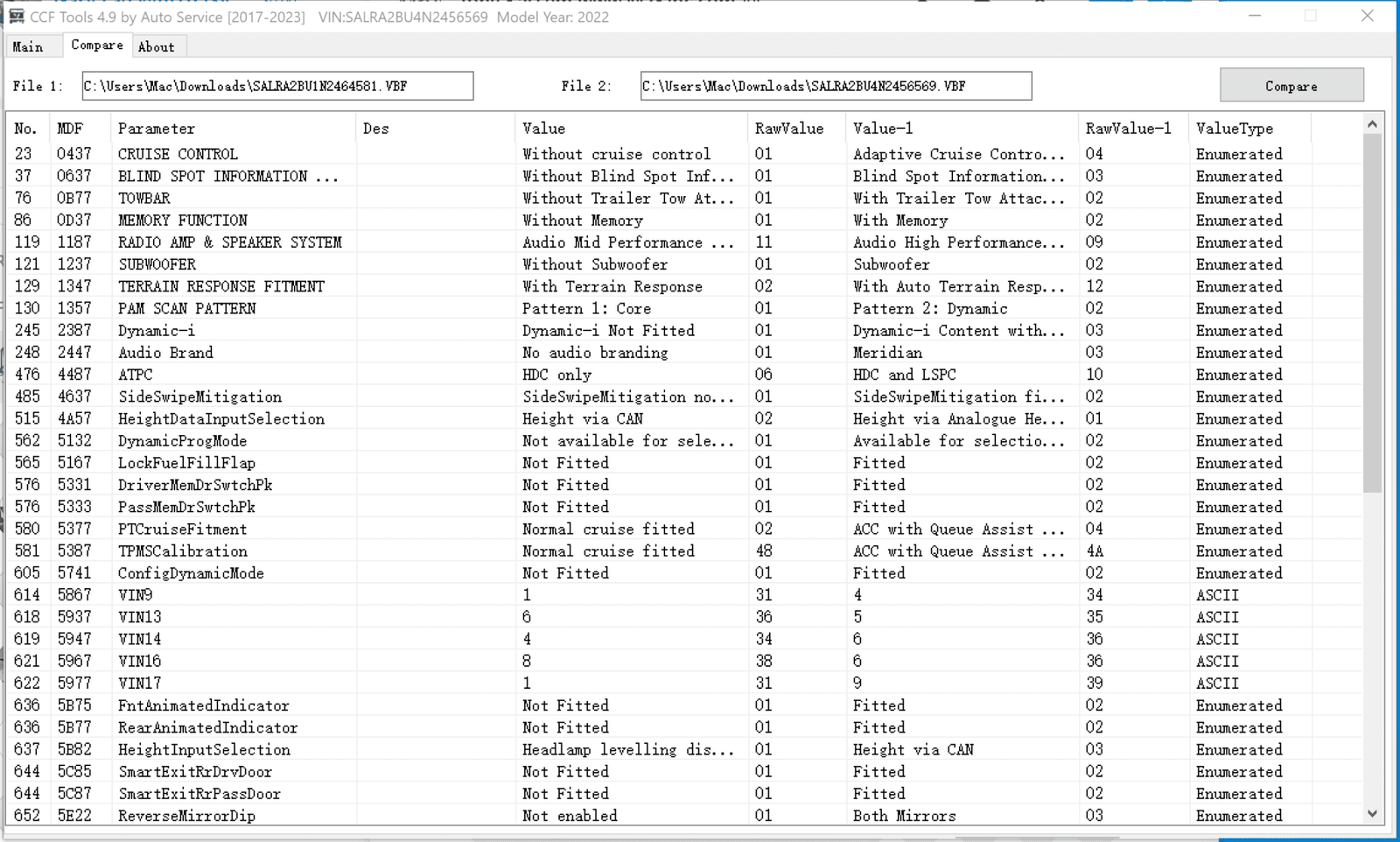This screenshot has width=1400, height=842.
Task: Click the CCF Tools icon in the title bar
Action: click(16, 16)
